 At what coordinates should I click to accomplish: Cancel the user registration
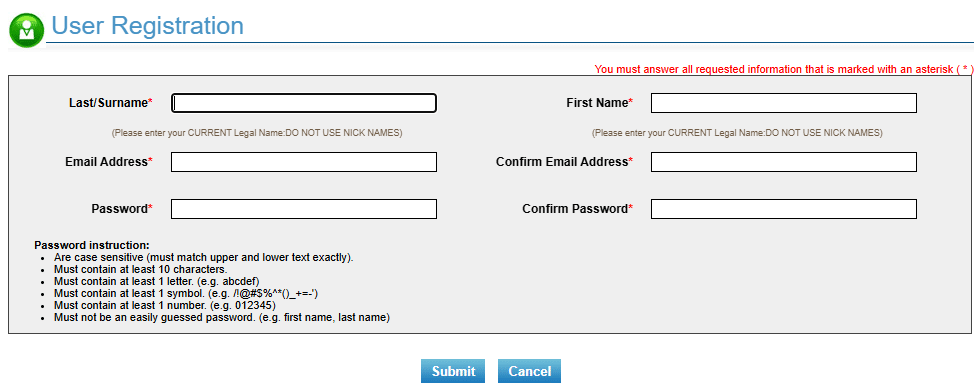[529, 371]
